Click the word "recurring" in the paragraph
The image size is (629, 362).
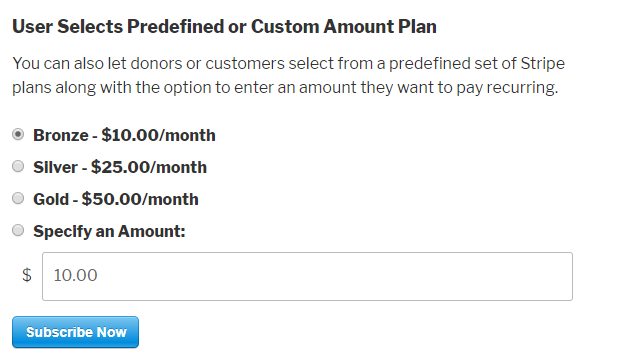(521, 87)
